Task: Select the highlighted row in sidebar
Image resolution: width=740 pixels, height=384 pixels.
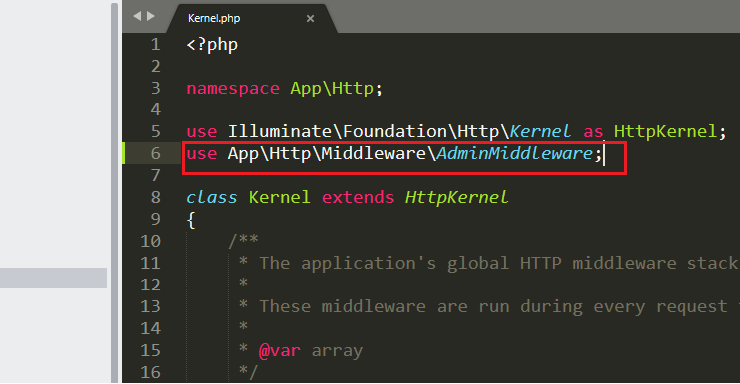Action: click(53, 278)
